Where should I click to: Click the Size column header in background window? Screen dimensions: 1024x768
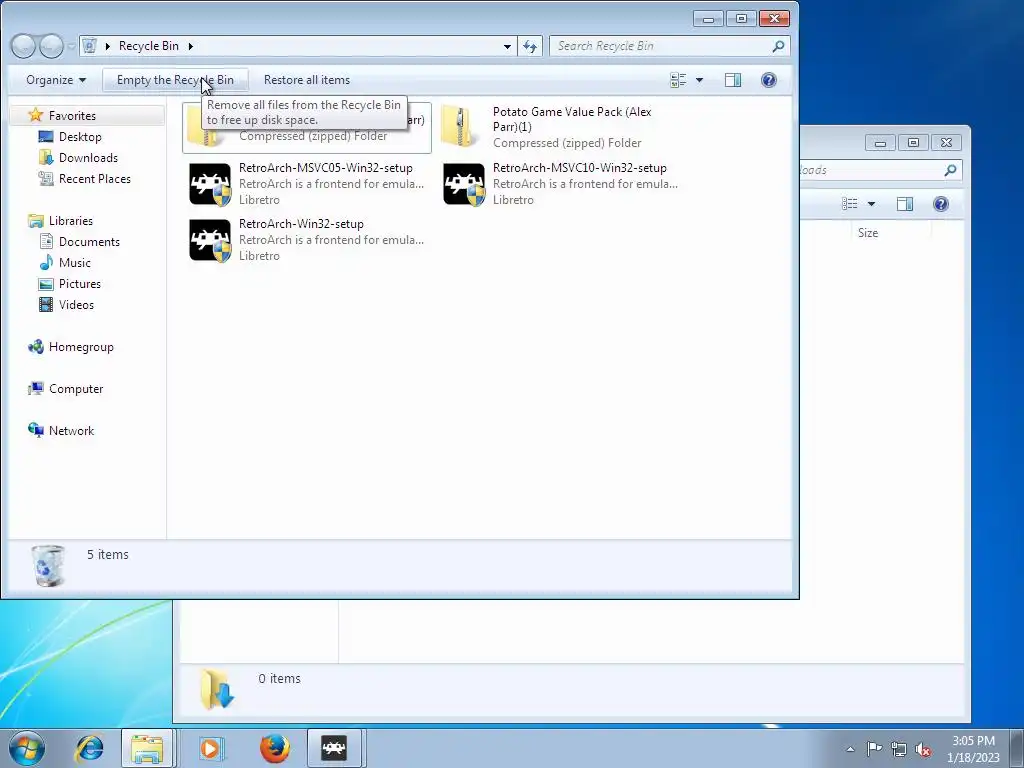pyautogui.click(x=867, y=232)
